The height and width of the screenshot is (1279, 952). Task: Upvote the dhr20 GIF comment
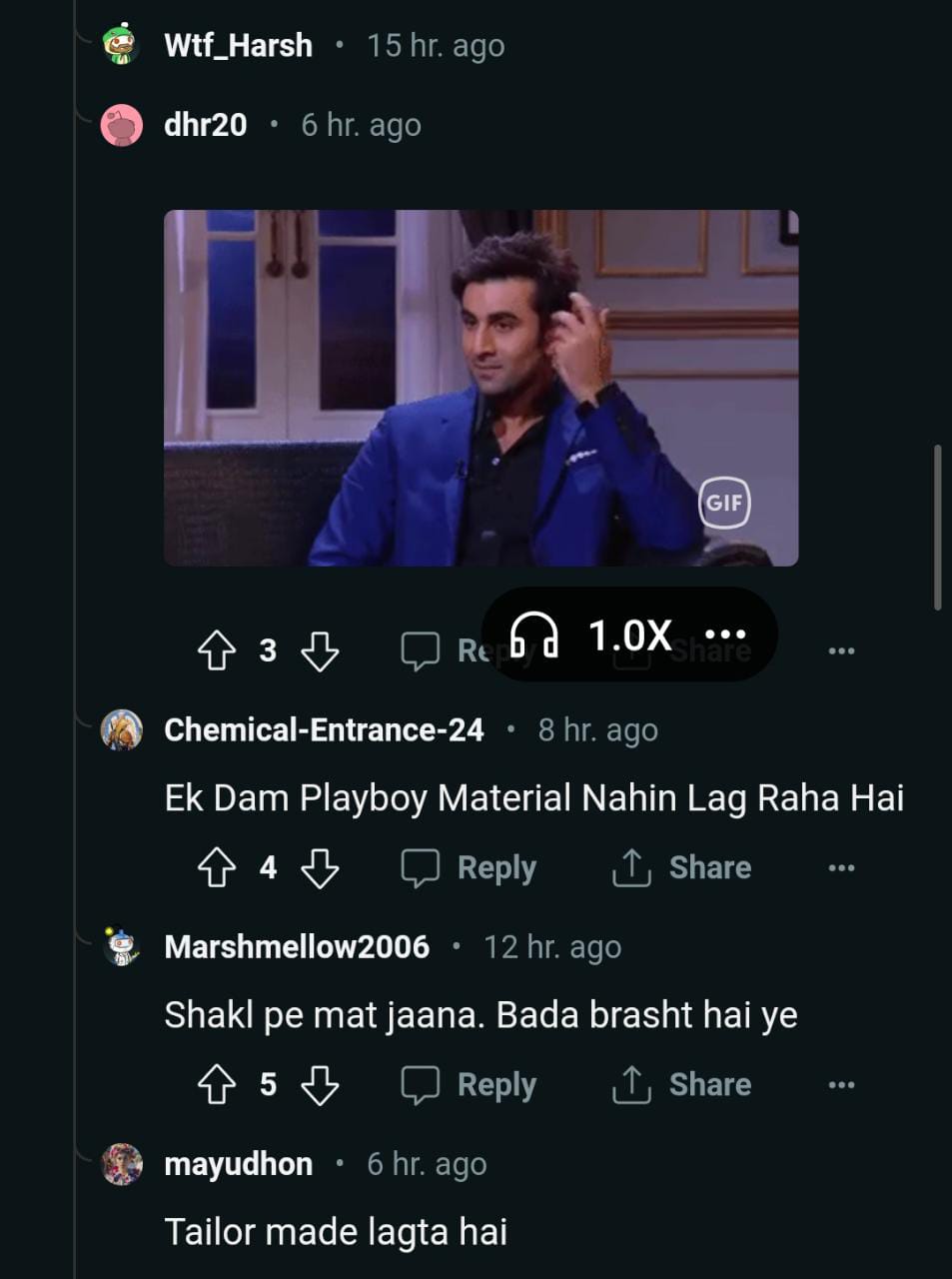coord(217,650)
